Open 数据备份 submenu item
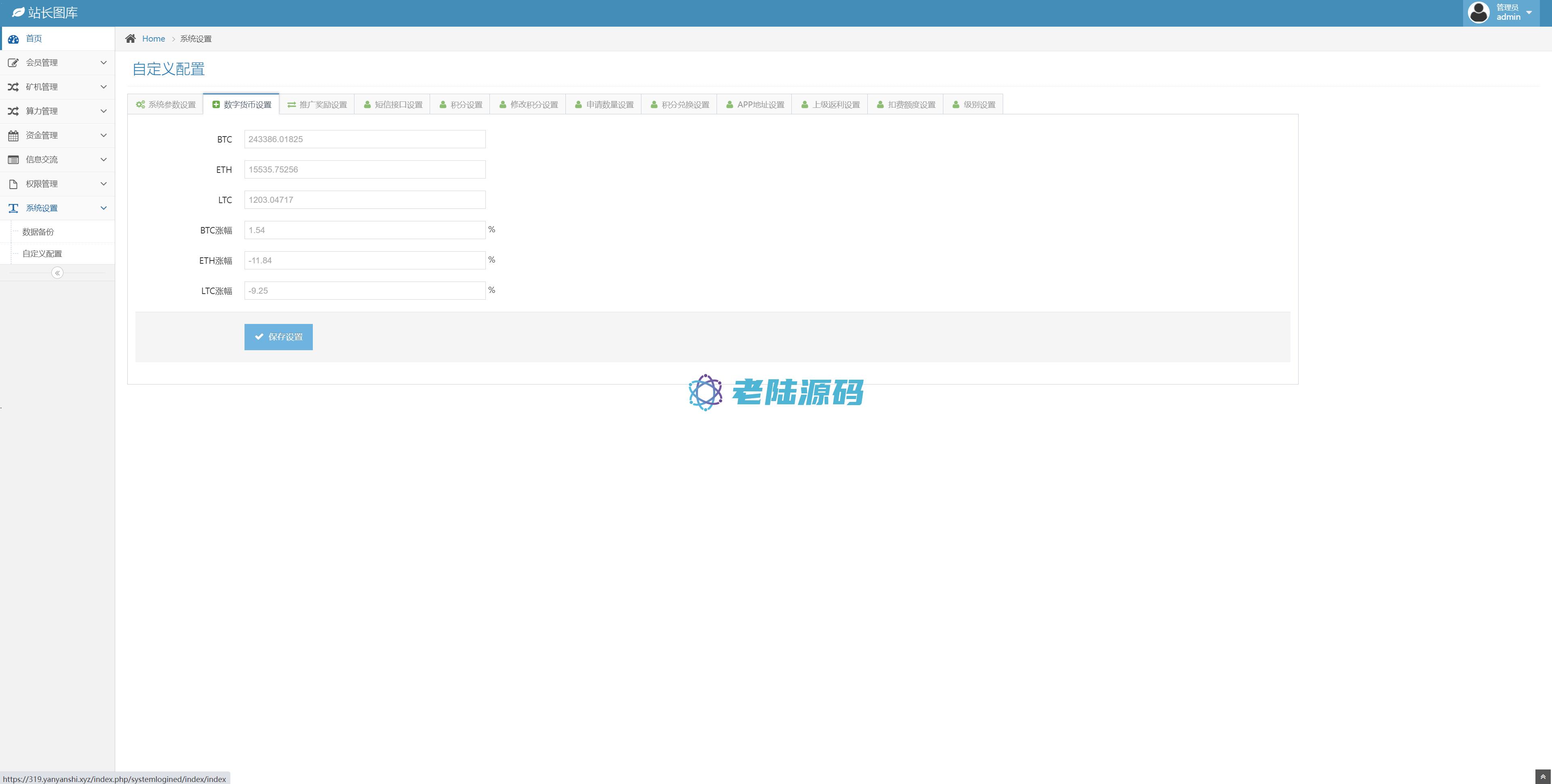This screenshot has width=1552, height=784. click(x=38, y=232)
